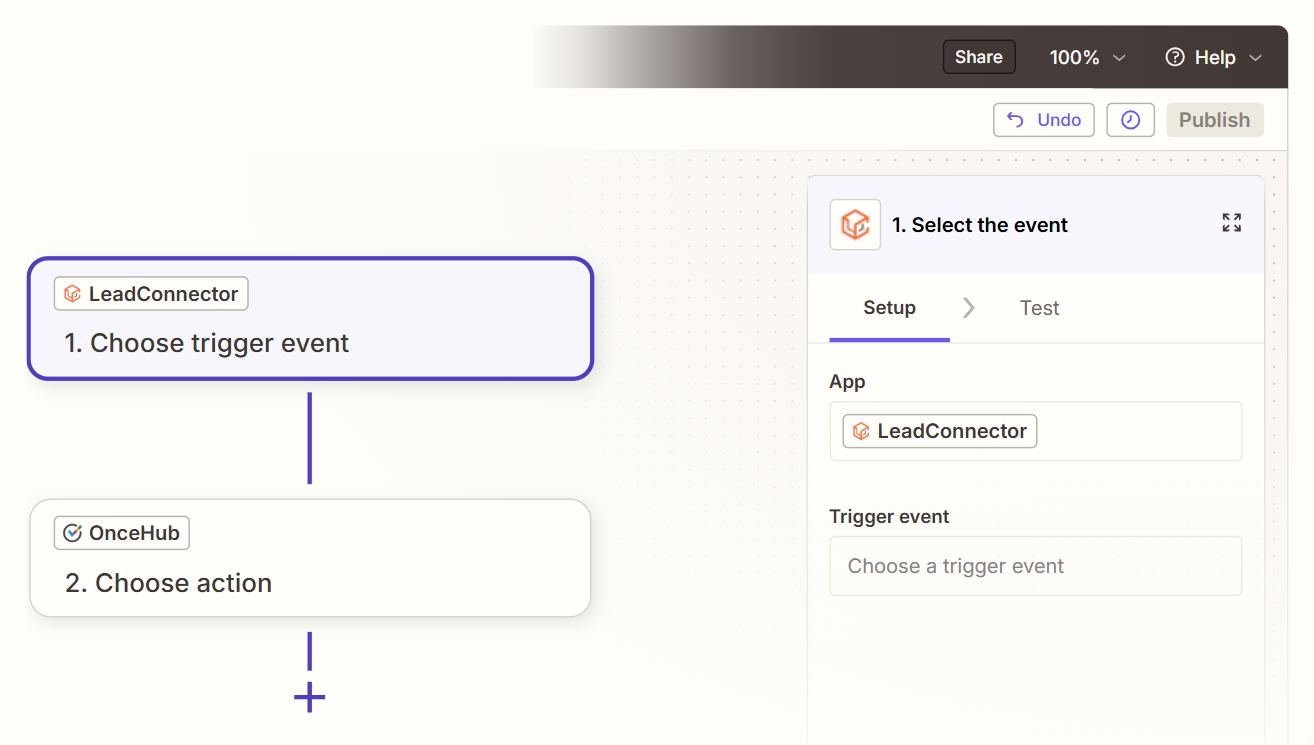This screenshot has height=745, width=1314.
Task: Click the App field label
Action: (847, 382)
